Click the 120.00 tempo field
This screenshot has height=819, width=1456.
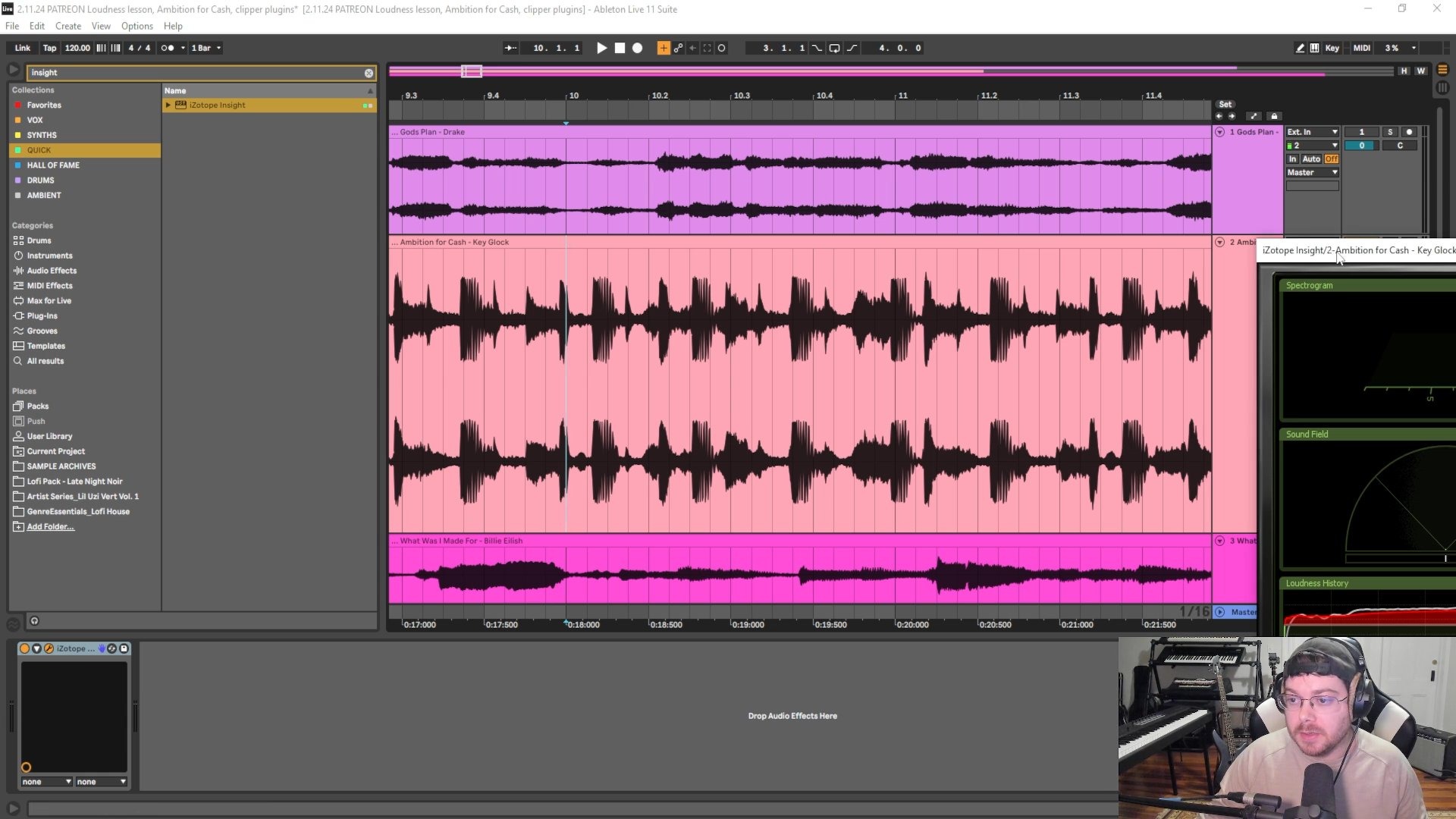point(77,48)
